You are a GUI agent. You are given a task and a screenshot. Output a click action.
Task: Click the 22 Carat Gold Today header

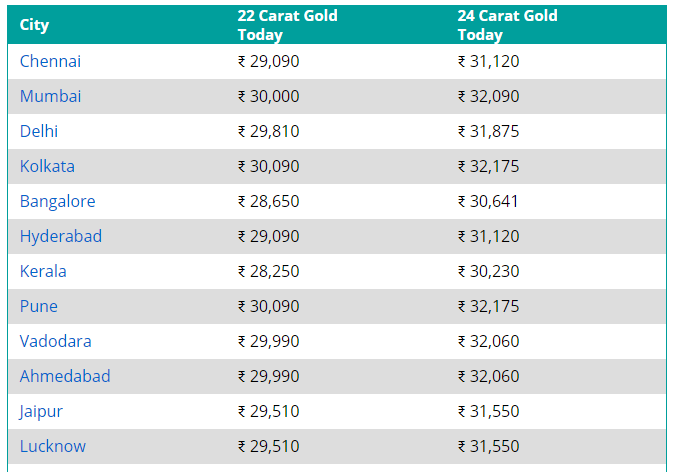[x=288, y=25]
